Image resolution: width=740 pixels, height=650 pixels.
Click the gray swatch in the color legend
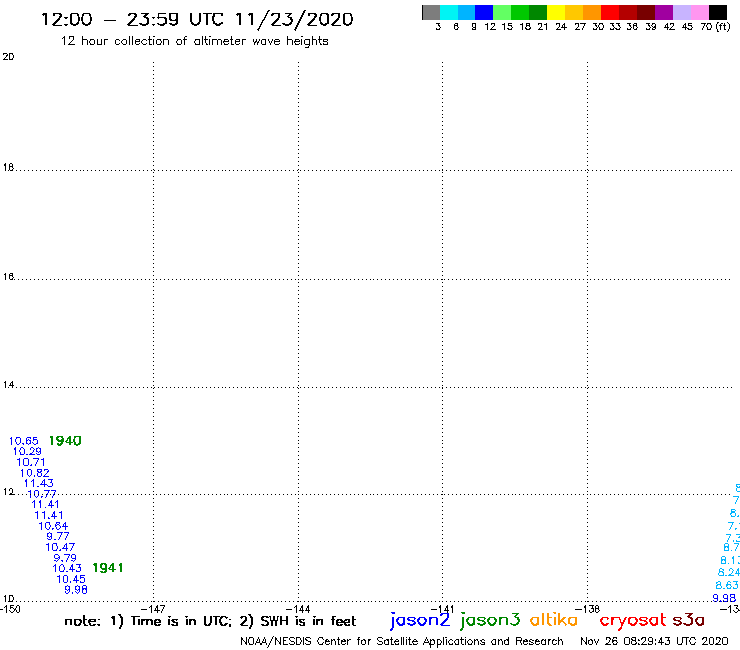pyautogui.click(x=431, y=12)
